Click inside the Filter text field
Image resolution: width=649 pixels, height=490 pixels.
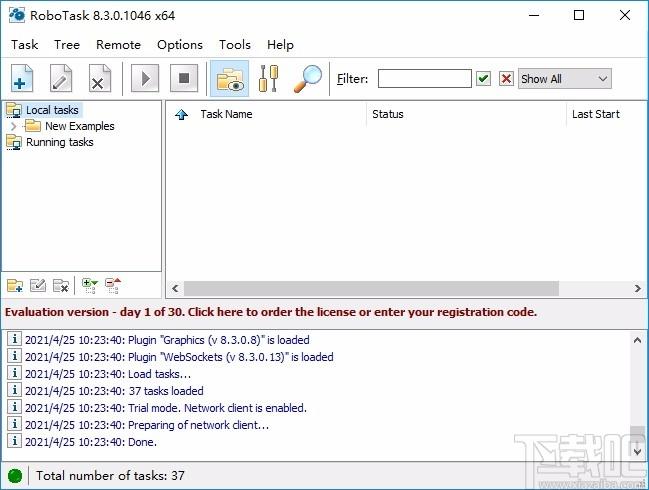(x=425, y=79)
